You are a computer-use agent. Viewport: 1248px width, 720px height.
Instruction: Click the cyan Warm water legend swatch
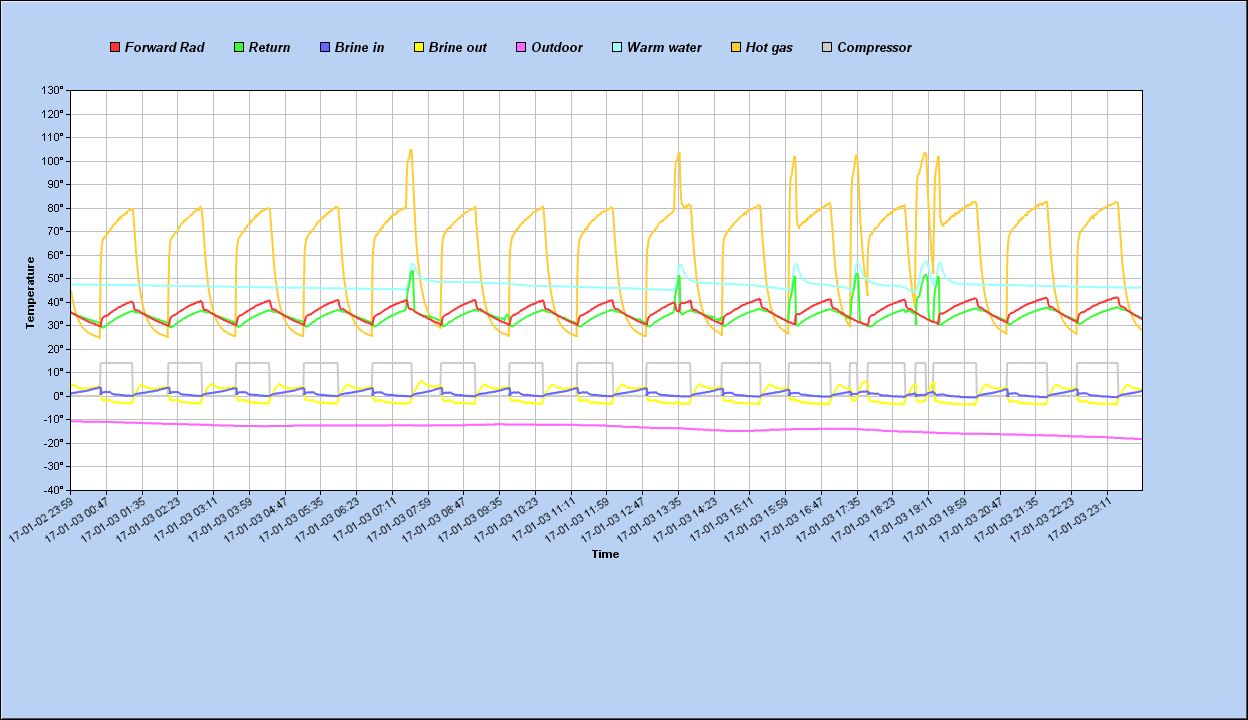(617, 48)
